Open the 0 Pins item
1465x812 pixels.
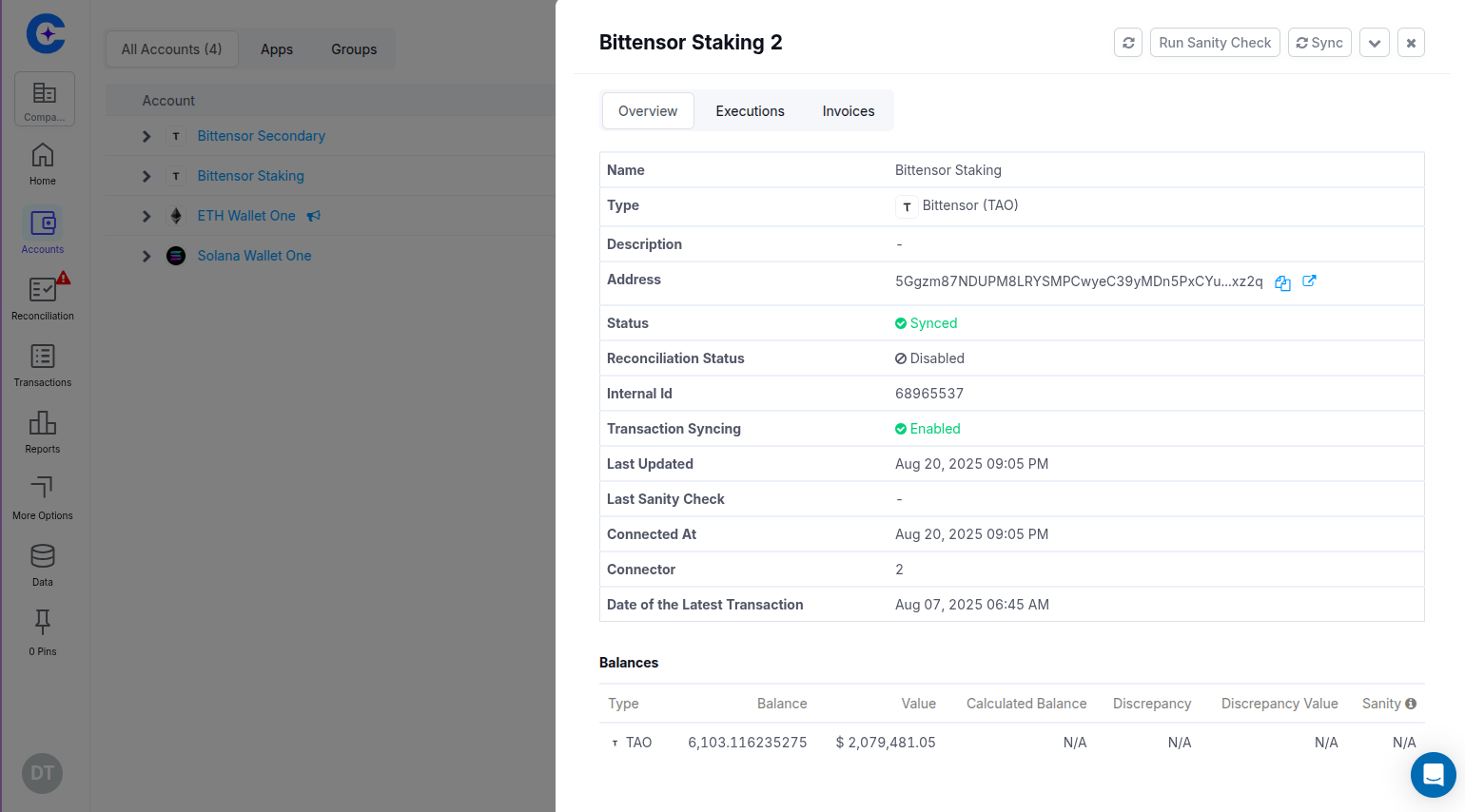click(x=43, y=632)
